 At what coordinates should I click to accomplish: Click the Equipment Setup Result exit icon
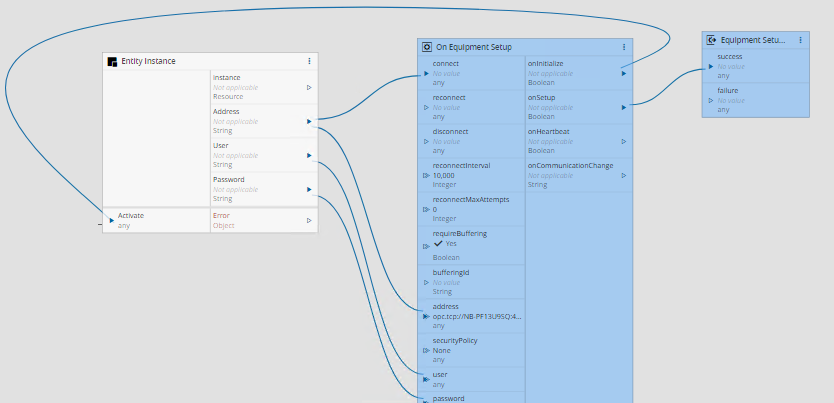point(711,40)
